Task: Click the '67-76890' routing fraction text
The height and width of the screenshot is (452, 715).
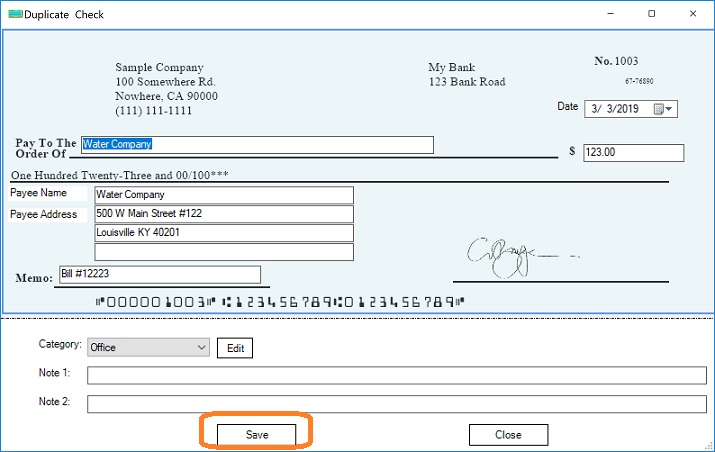Action: (x=639, y=81)
